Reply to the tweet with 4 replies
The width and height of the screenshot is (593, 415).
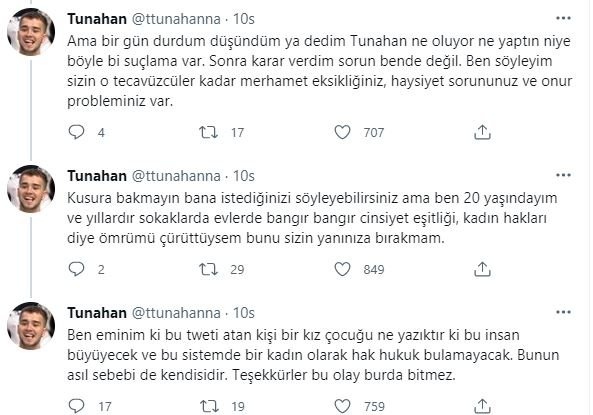pos(76,132)
